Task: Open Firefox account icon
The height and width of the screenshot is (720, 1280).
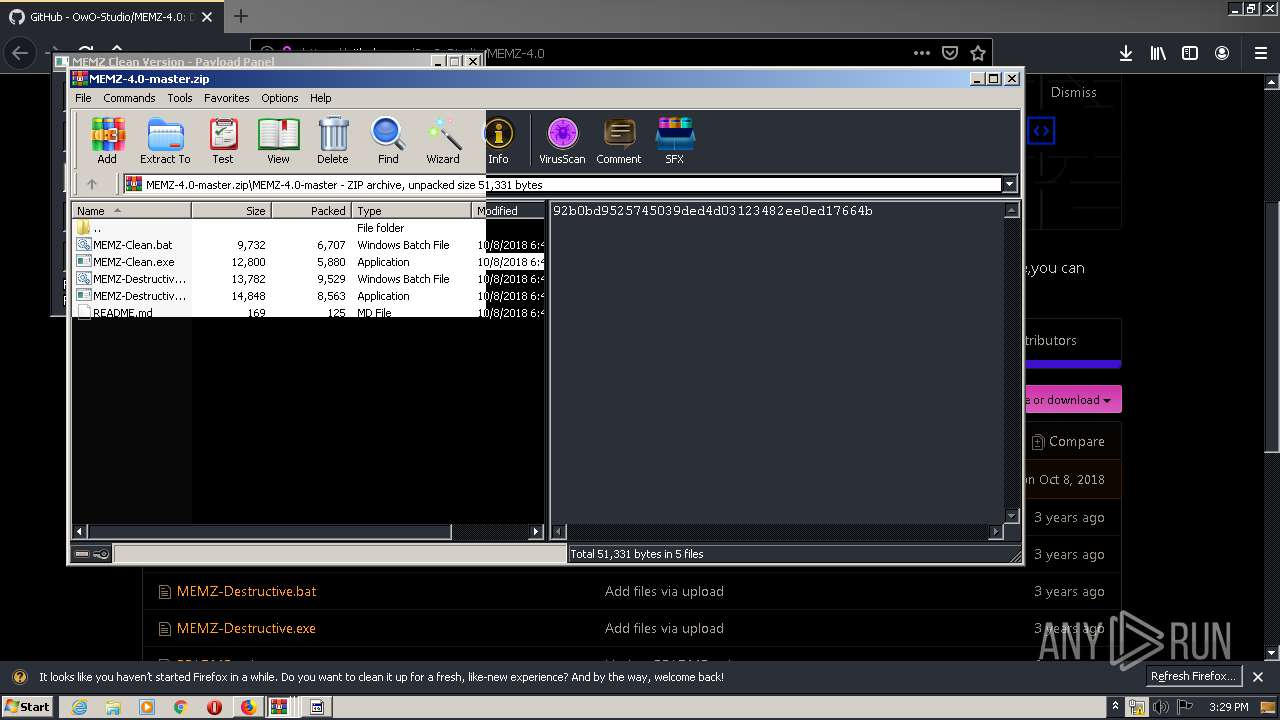Action: [1222, 53]
